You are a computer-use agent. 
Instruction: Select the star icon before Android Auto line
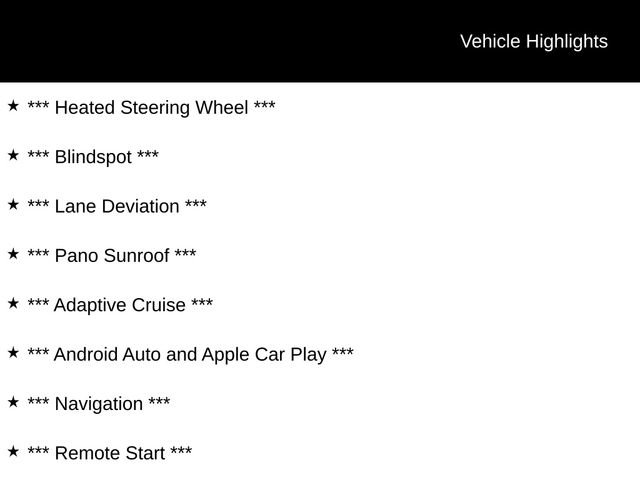pos(13,352)
